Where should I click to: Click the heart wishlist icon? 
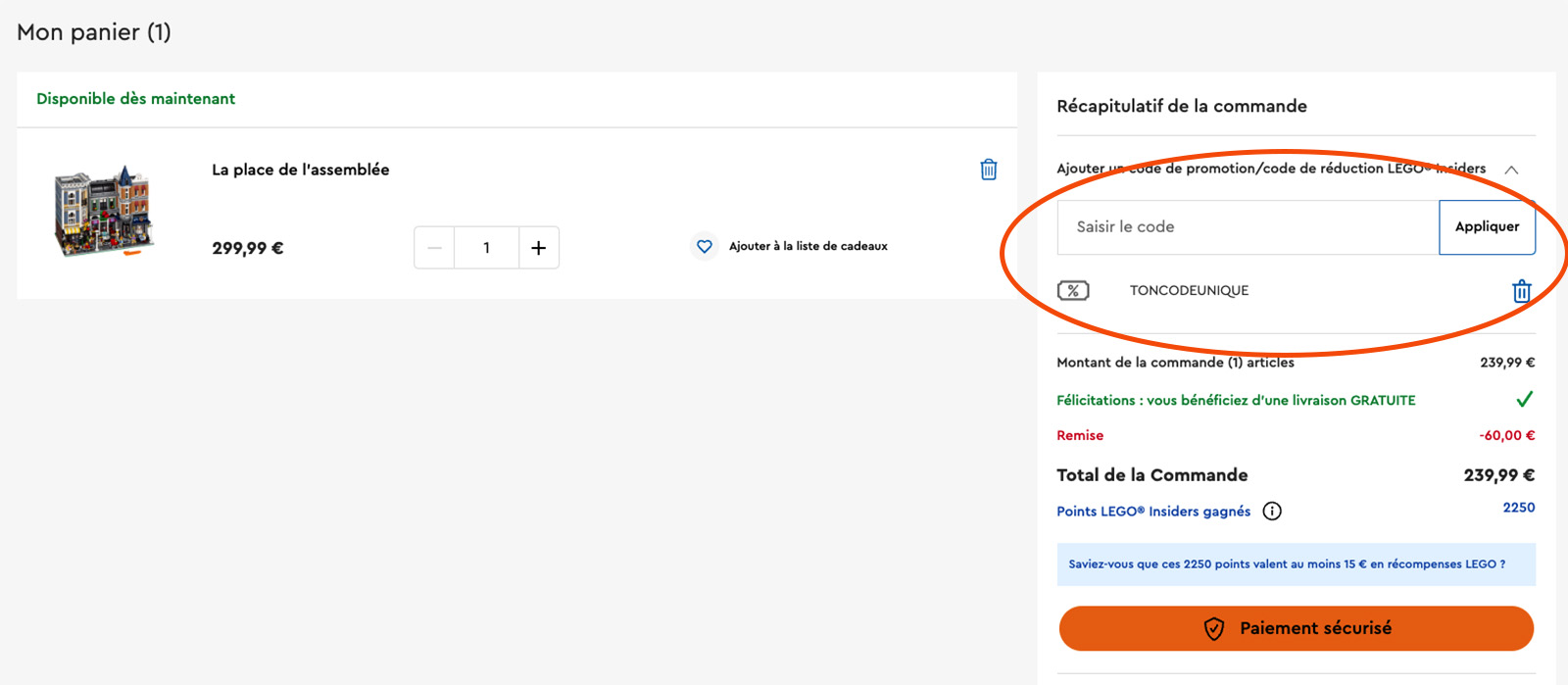[x=704, y=247]
